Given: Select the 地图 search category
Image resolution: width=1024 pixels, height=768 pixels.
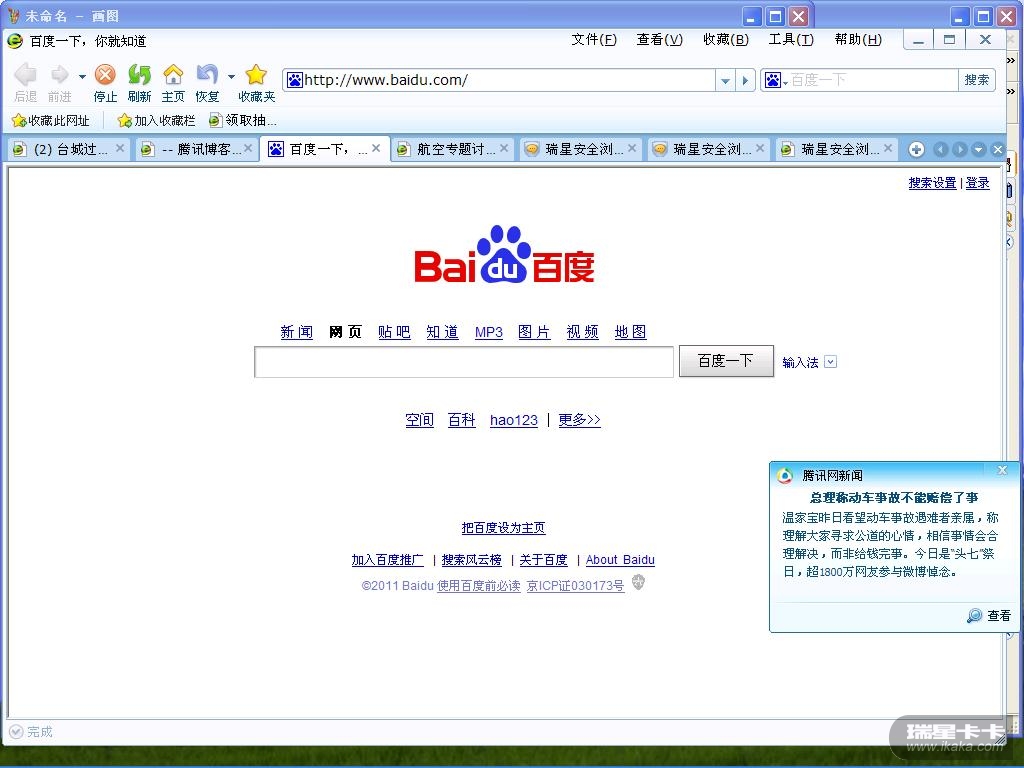Looking at the screenshot, I should pos(630,332).
